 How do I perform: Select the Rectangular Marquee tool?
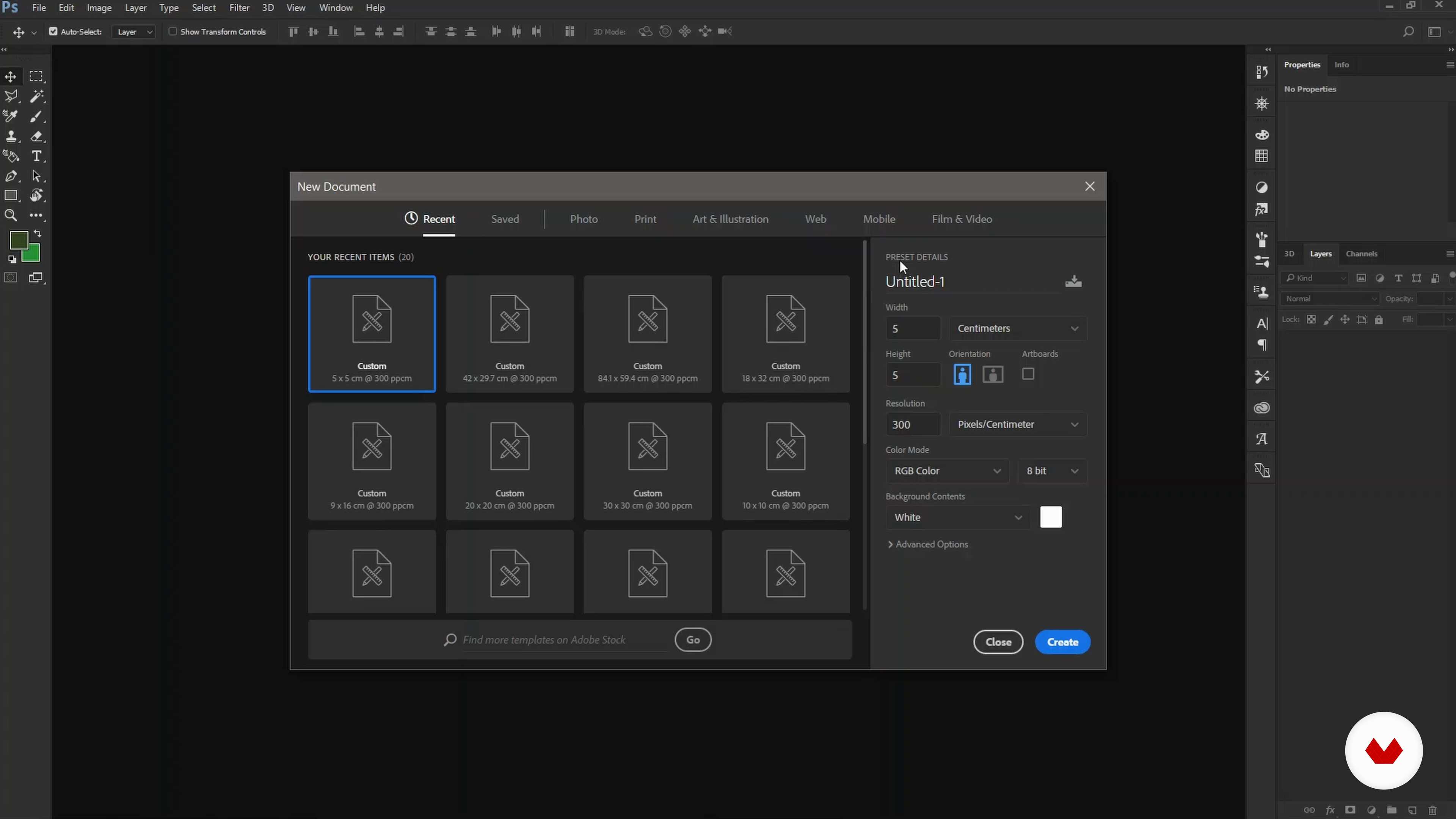pyautogui.click(x=37, y=76)
